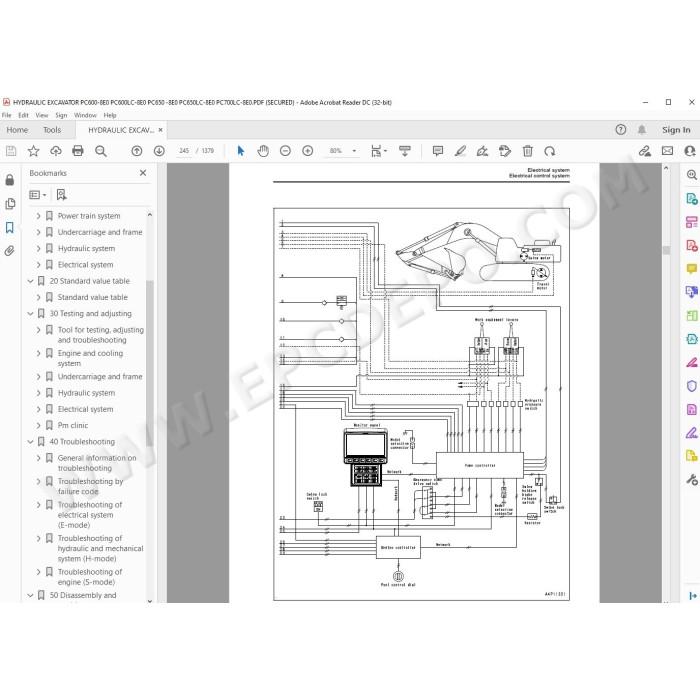Screen dimensions: 700x700
Task: Delete page with trash icon
Action: pos(528,151)
